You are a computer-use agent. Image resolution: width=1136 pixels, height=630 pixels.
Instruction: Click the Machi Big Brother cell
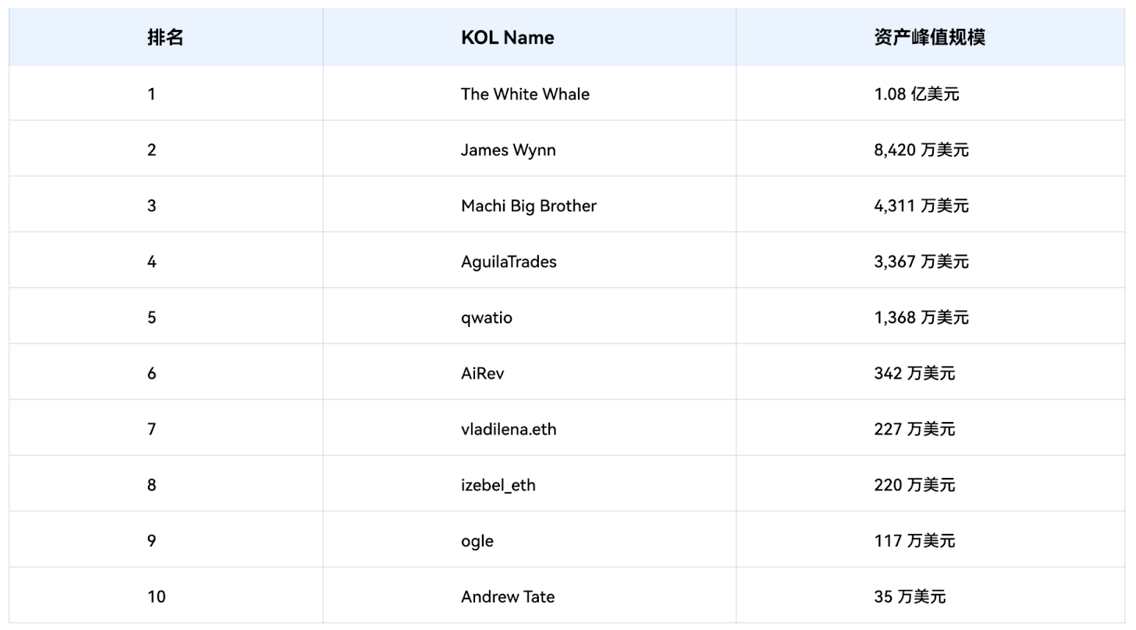tap(528, 206)
